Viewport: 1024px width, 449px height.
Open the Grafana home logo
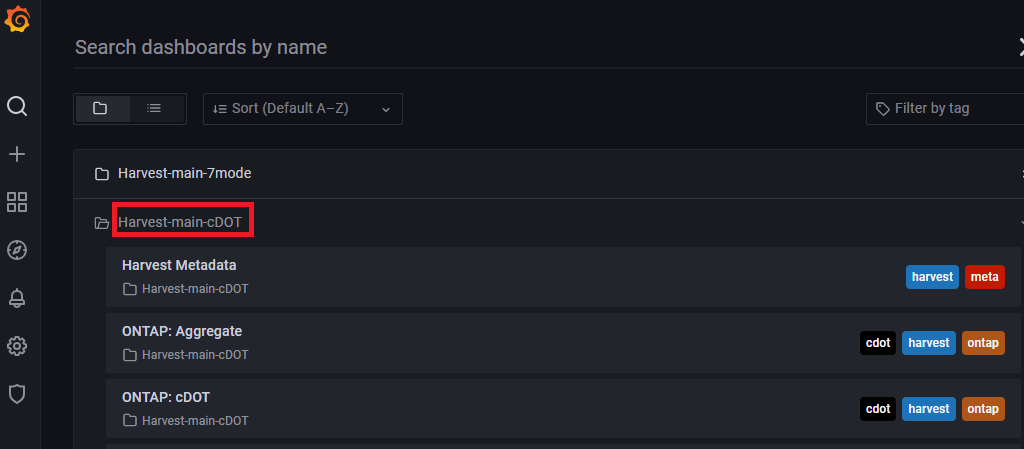[17, 18]
